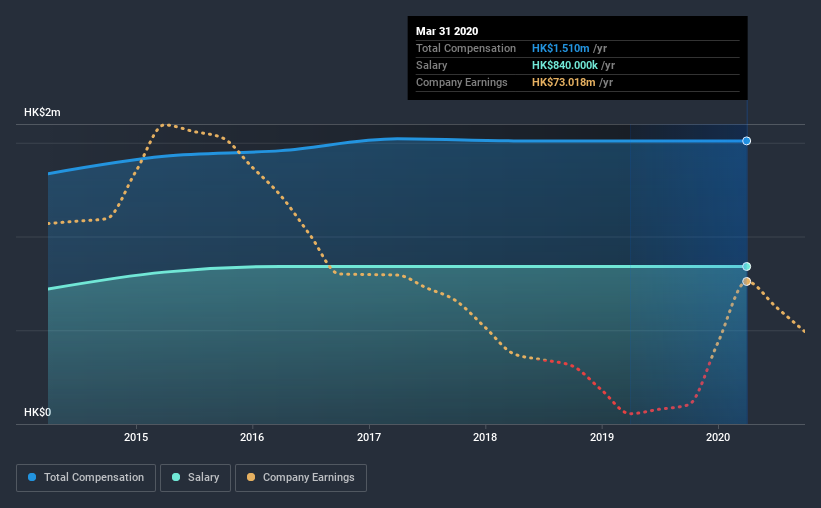Viewport: 821px width, 508px height.
Task: Toggle the Salary legend button
Action: (x=195, y=478)
